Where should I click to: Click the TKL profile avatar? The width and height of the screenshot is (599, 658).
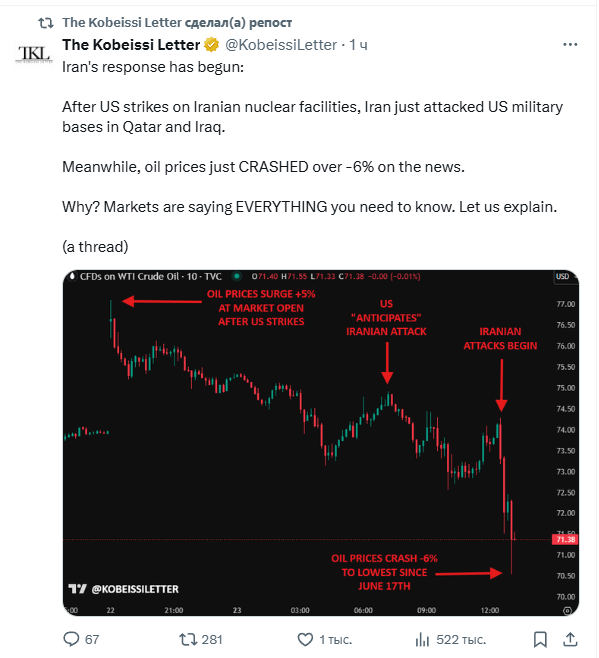pyautogui.click(x=34, y=53)
